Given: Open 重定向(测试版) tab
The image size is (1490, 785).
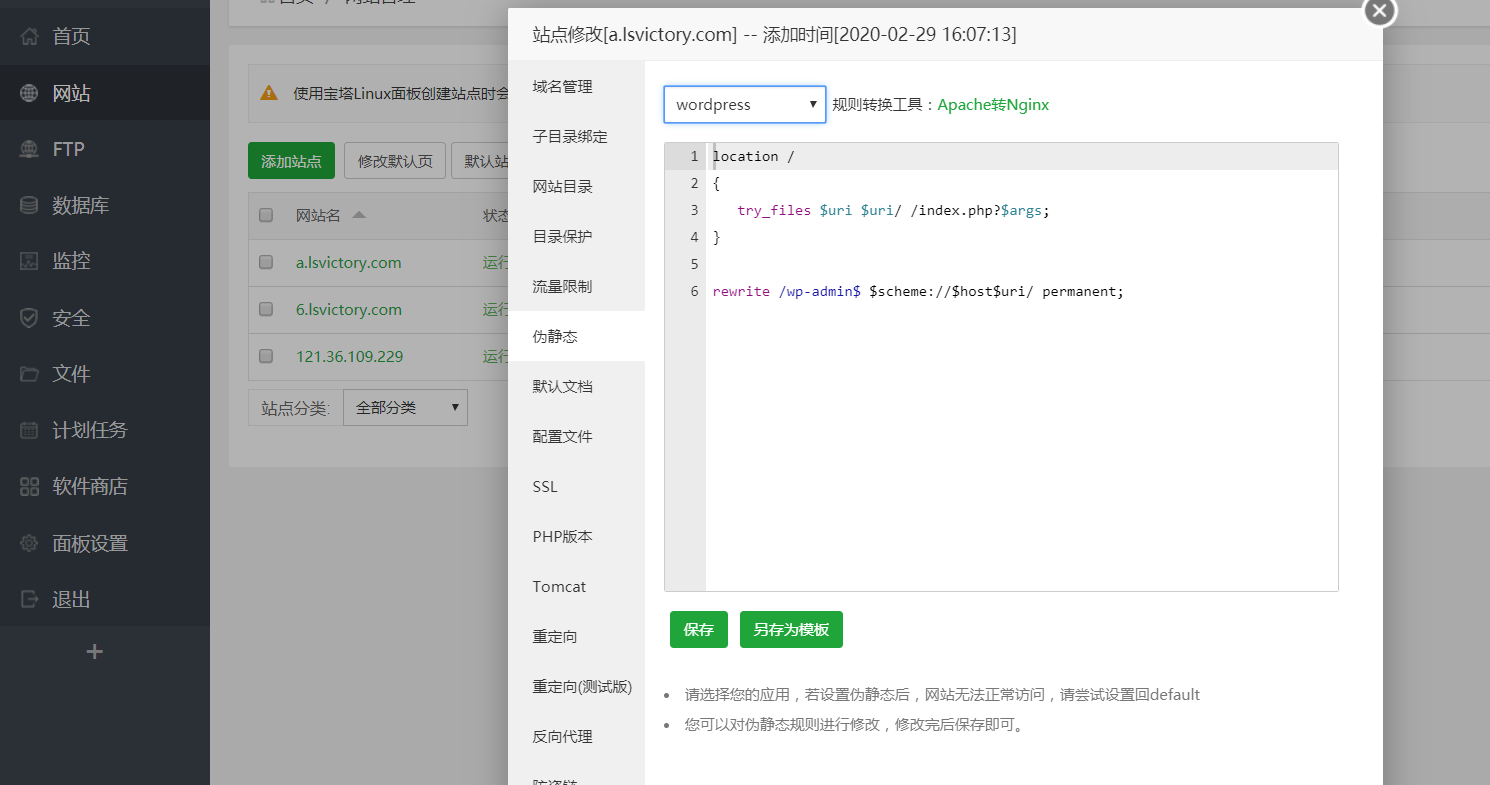Looking at the screenshot, I should (x=576, y=687).
